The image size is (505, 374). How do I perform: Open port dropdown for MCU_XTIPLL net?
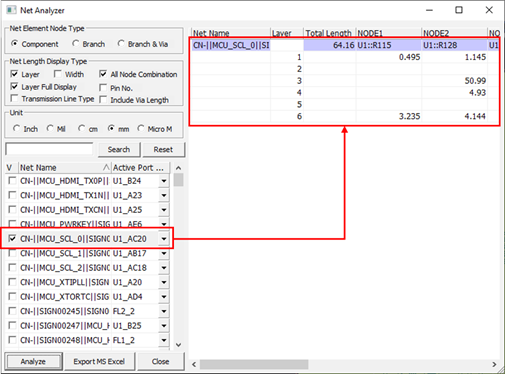[164, 282]
